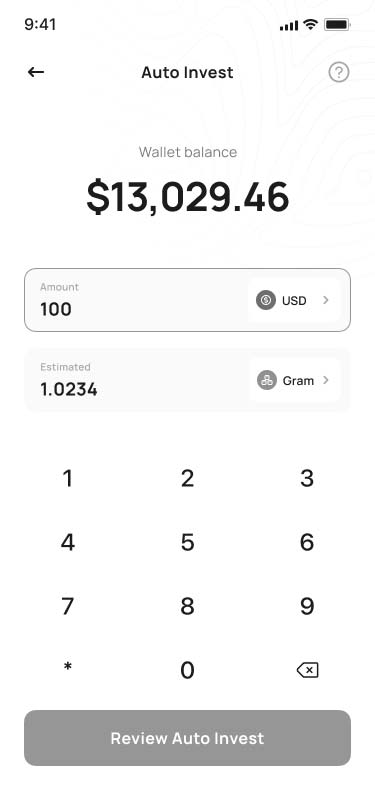Tap the asterisk key on keypad
Screen dimensions: 375x812
[x=68, y=667]
